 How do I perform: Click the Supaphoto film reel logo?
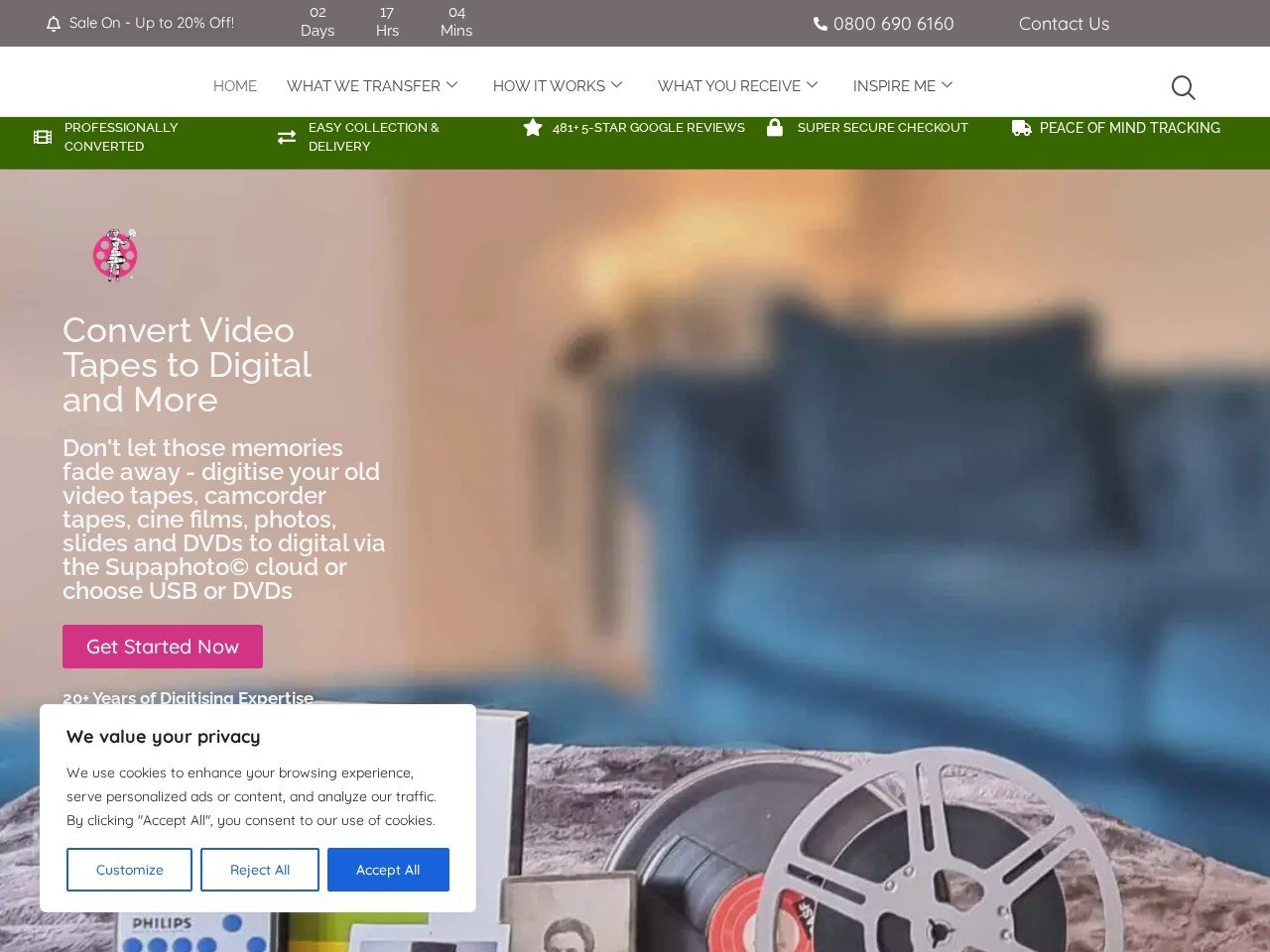115,256
